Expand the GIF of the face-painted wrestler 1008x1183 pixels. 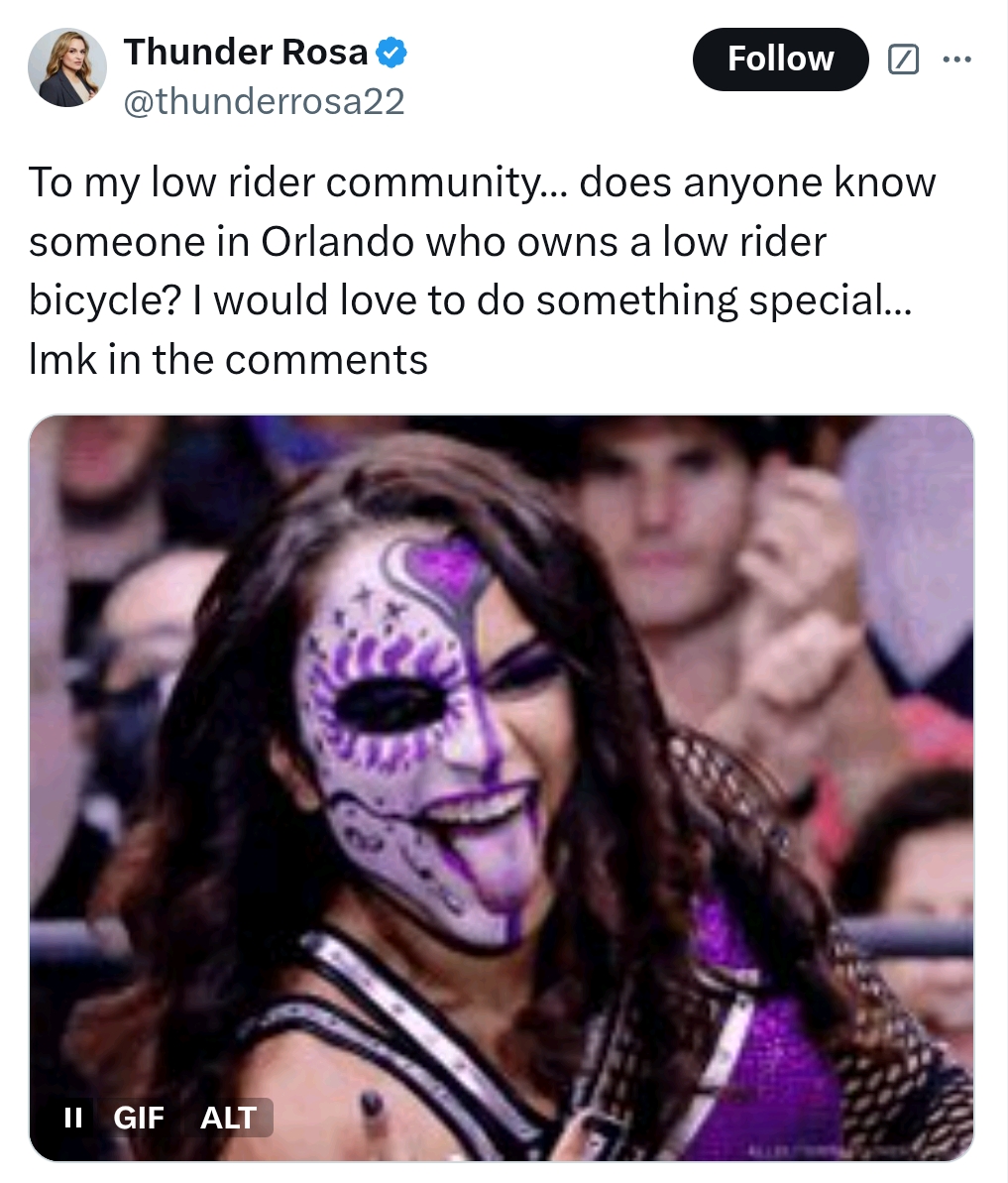point(502,787)
